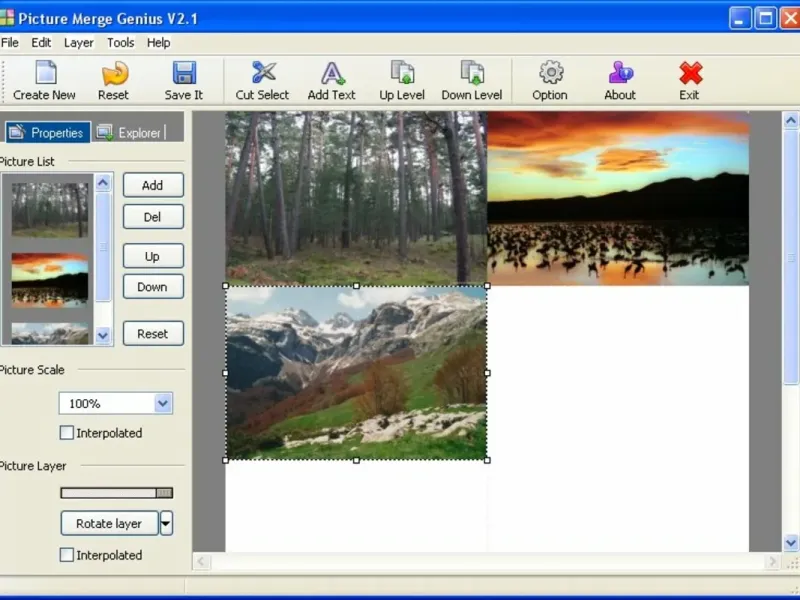Select the sunset lake picture on canvas

point(618,198)
